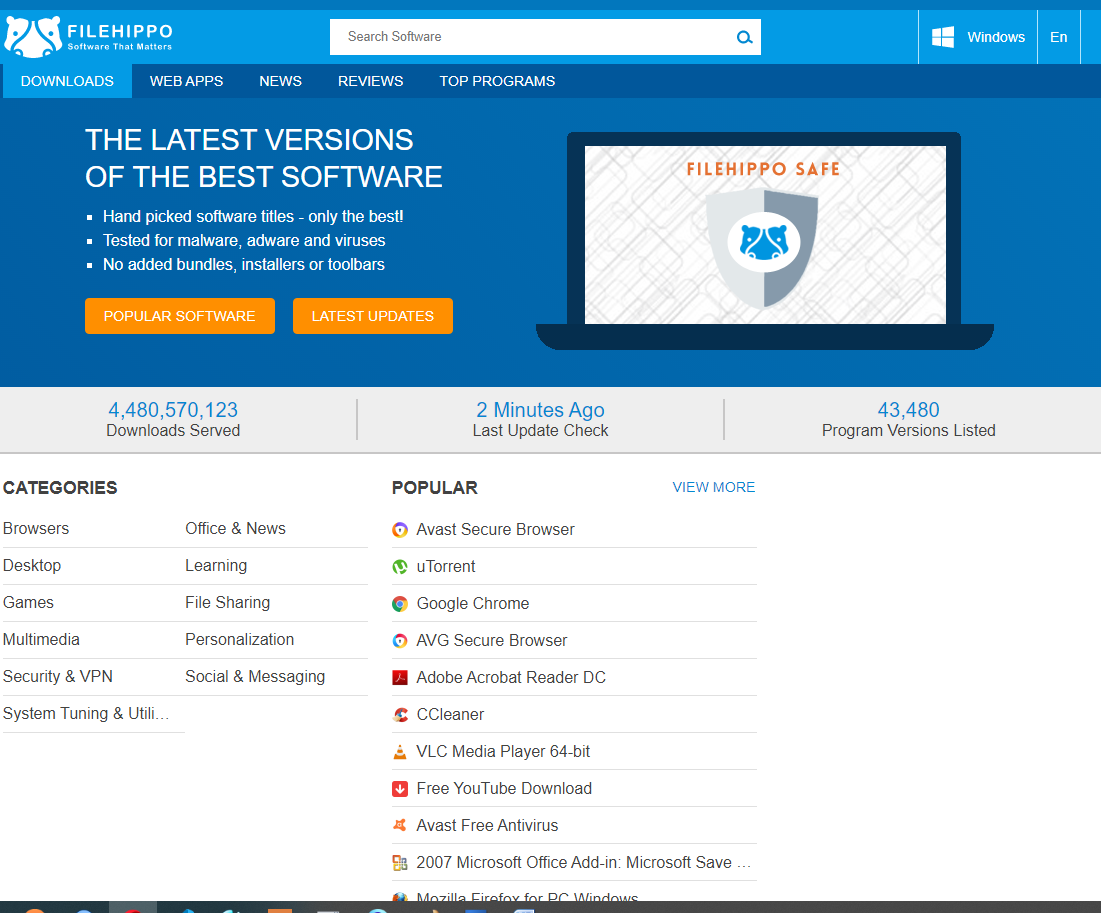The width and height of the screenshot is (1101, 913).
Task: Click the 4,480,570,123 downloads served figure
Action: 173,410
